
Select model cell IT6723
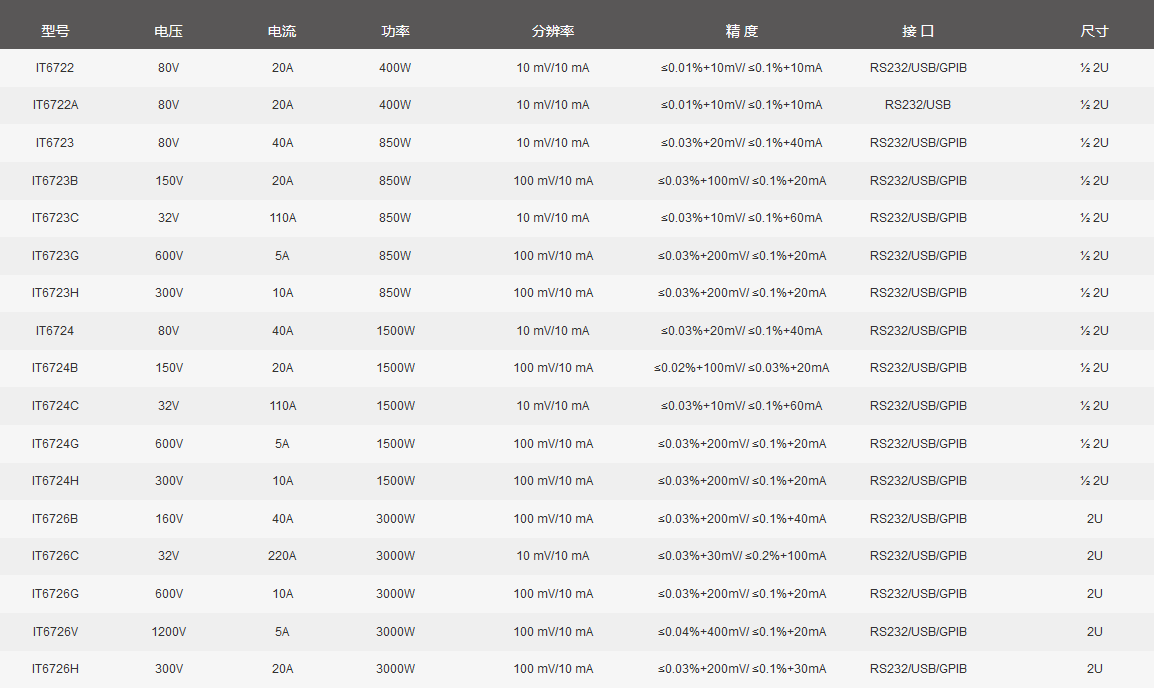click(x=55, y=143)
